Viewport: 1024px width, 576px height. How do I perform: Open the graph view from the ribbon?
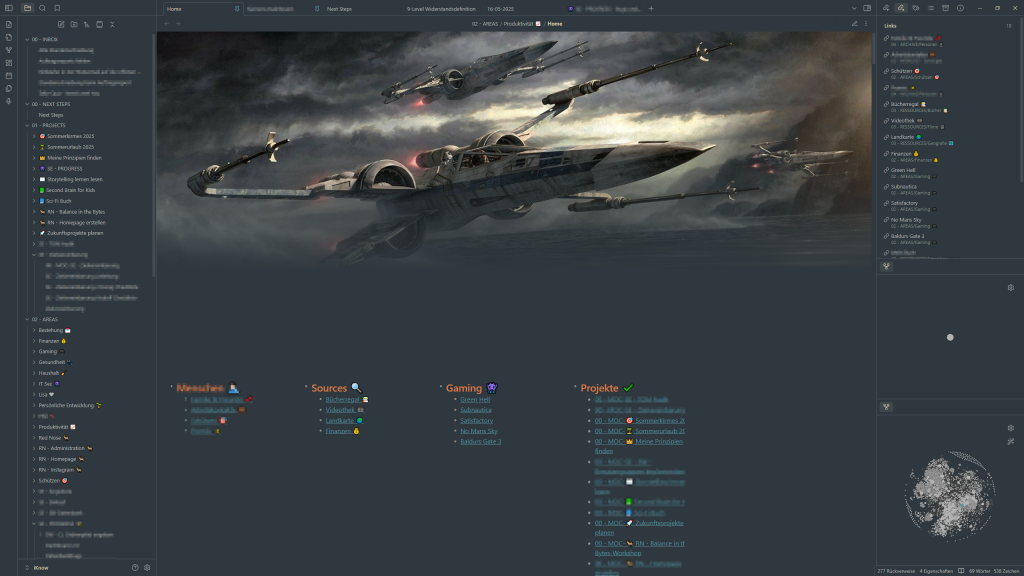(9, 49)
